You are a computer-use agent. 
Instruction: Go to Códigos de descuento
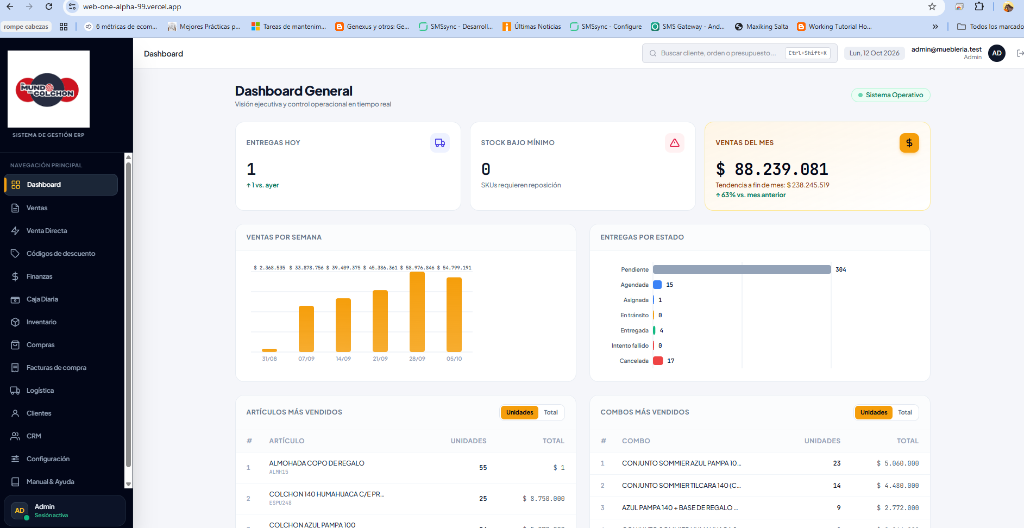point(61,254)
